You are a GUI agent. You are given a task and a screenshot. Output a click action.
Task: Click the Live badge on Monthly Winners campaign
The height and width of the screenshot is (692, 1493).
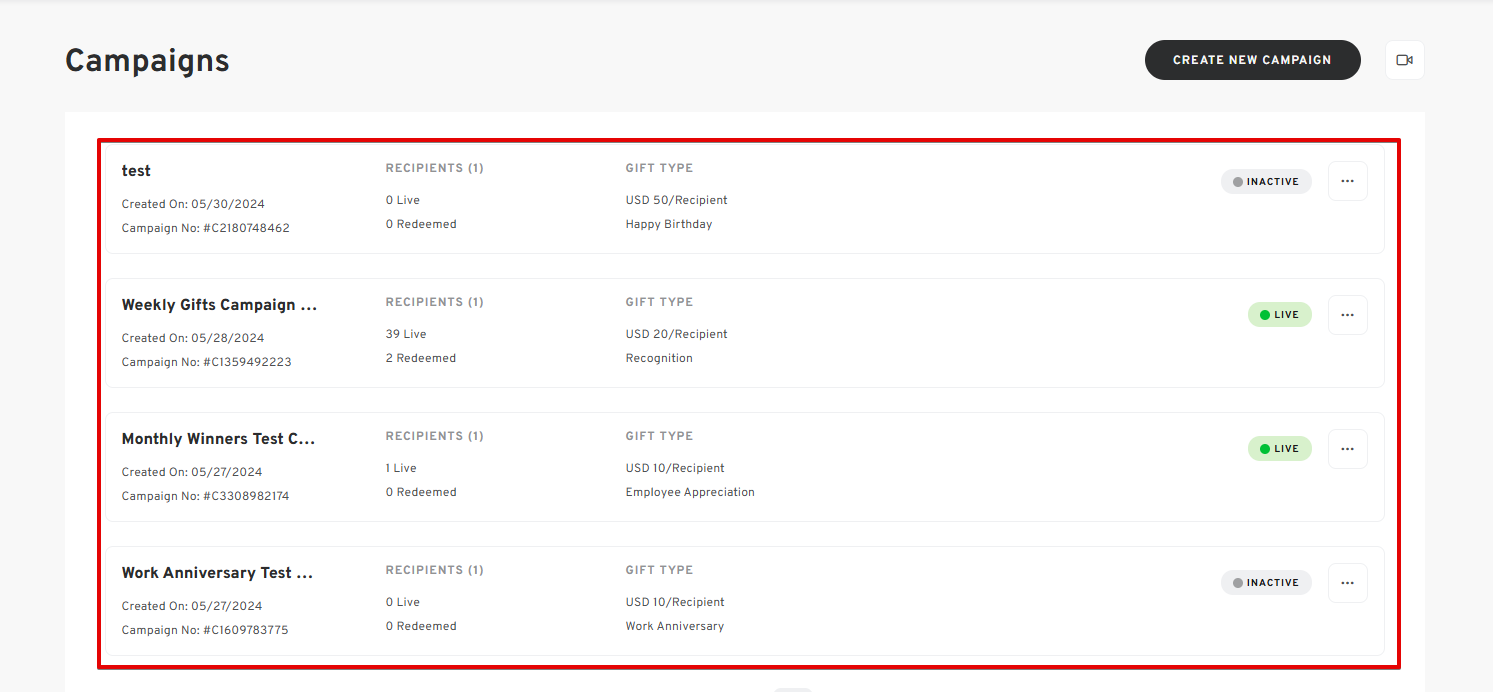[1279, 449]
